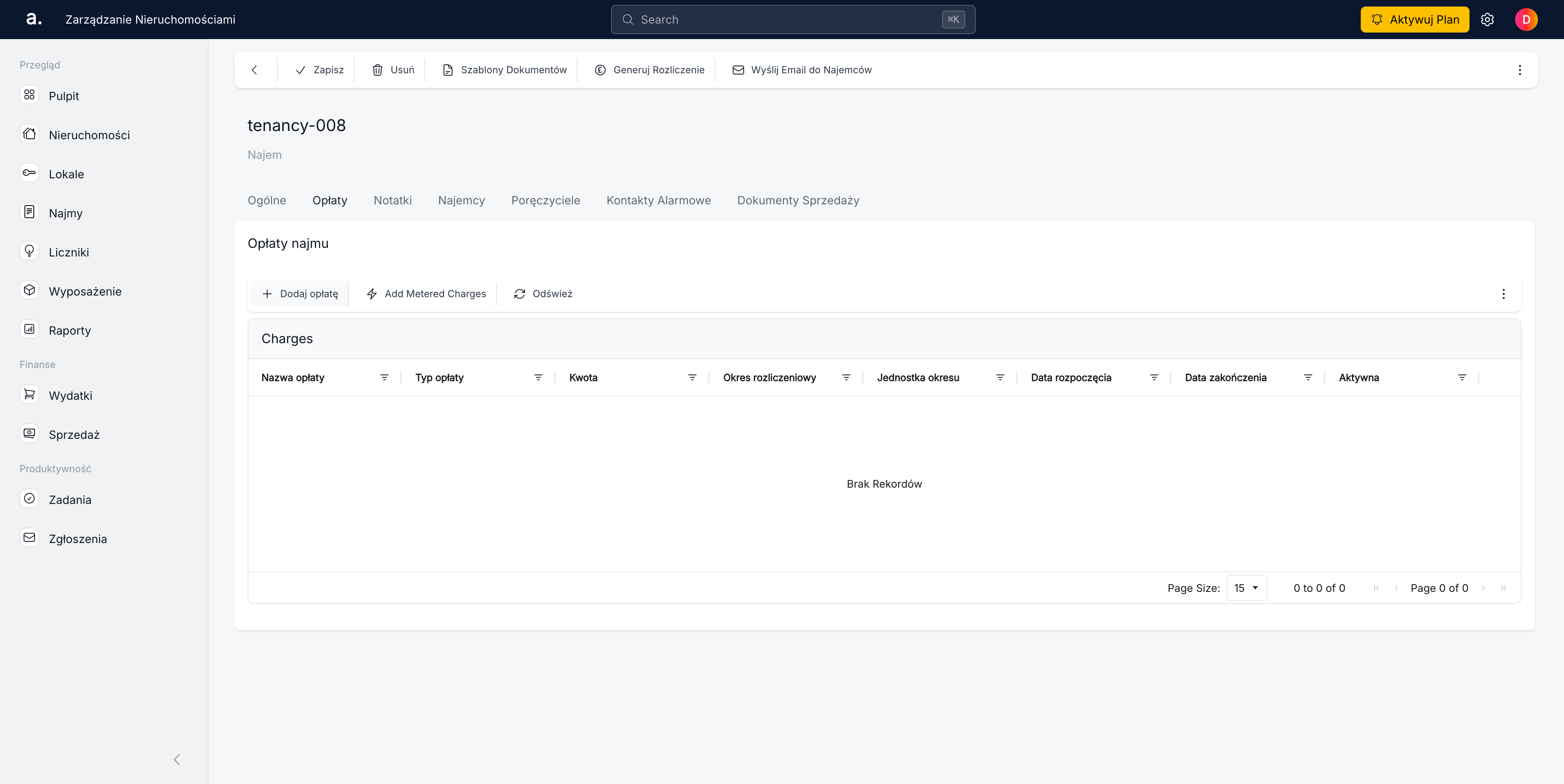The height and width of the screenshot is (784, 1564).
Task: Open the Pulpit dashboard icon
Action: point(29,95)
